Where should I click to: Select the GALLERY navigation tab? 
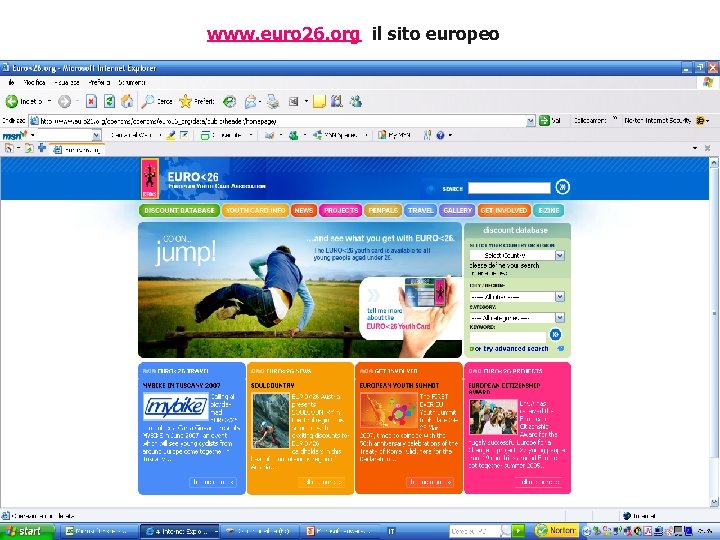pyautogui.click(x=457, y=210)
